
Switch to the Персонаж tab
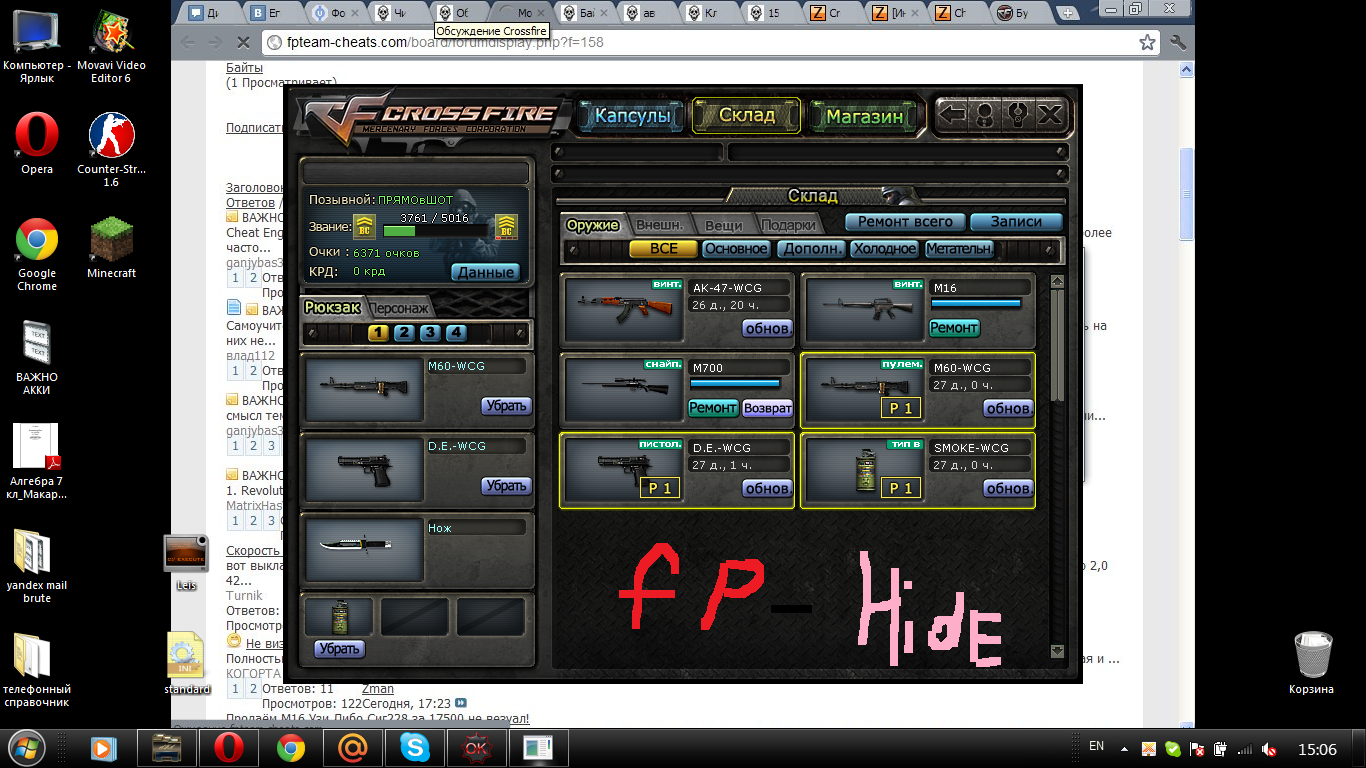[x=401, y=308]
